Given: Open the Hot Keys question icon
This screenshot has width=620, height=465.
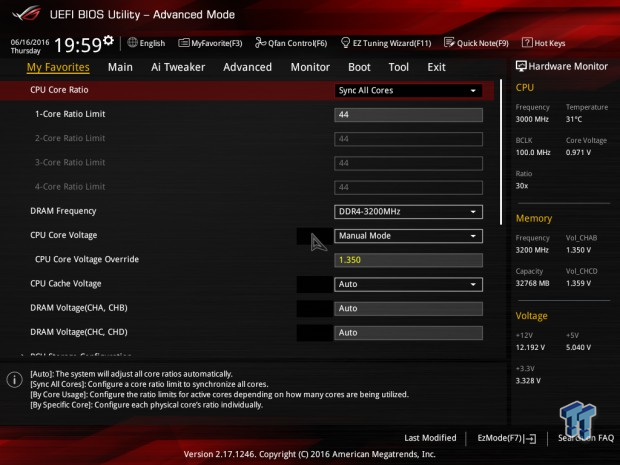Looking at the screenshot, I should click(527, 42).
